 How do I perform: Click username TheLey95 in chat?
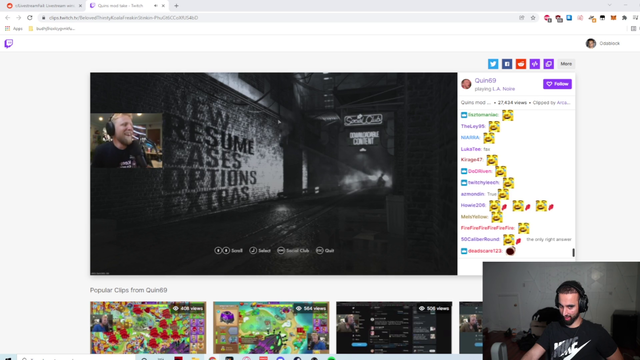point(473,126)
